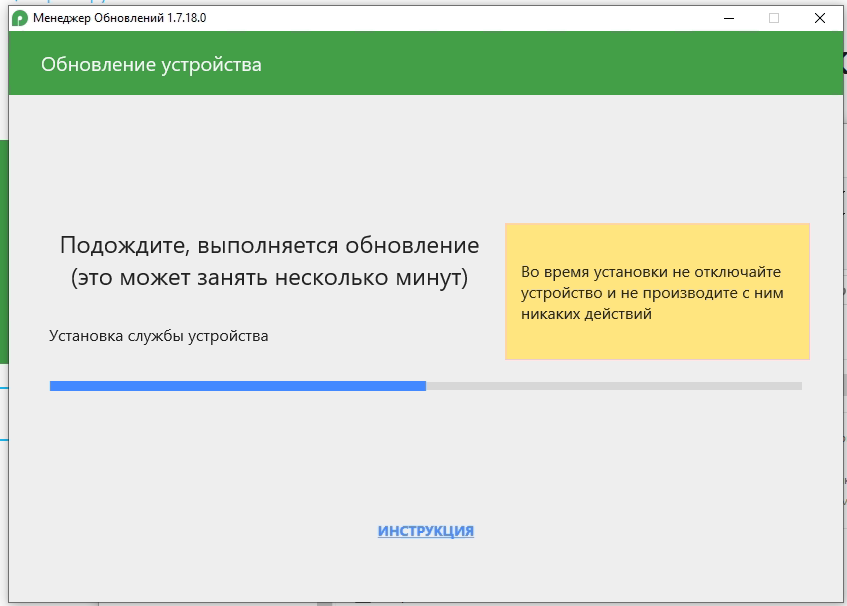Click empty green header area right of title
Image resolution: width=847 pixels, height=606 pixels.
tap(550, 65)
